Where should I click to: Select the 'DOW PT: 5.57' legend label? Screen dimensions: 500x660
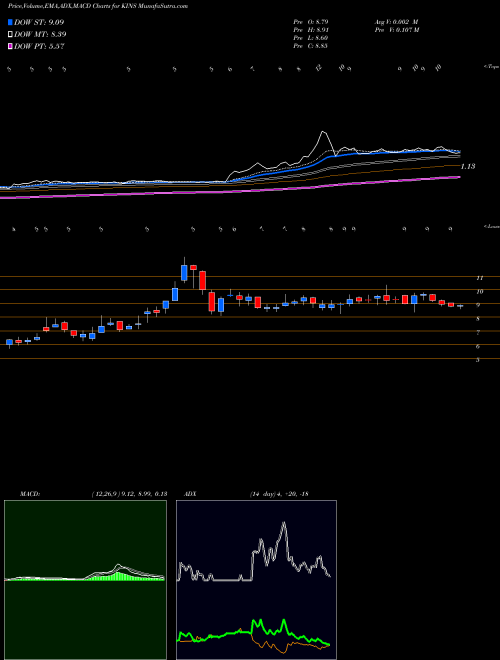point(39,47)
